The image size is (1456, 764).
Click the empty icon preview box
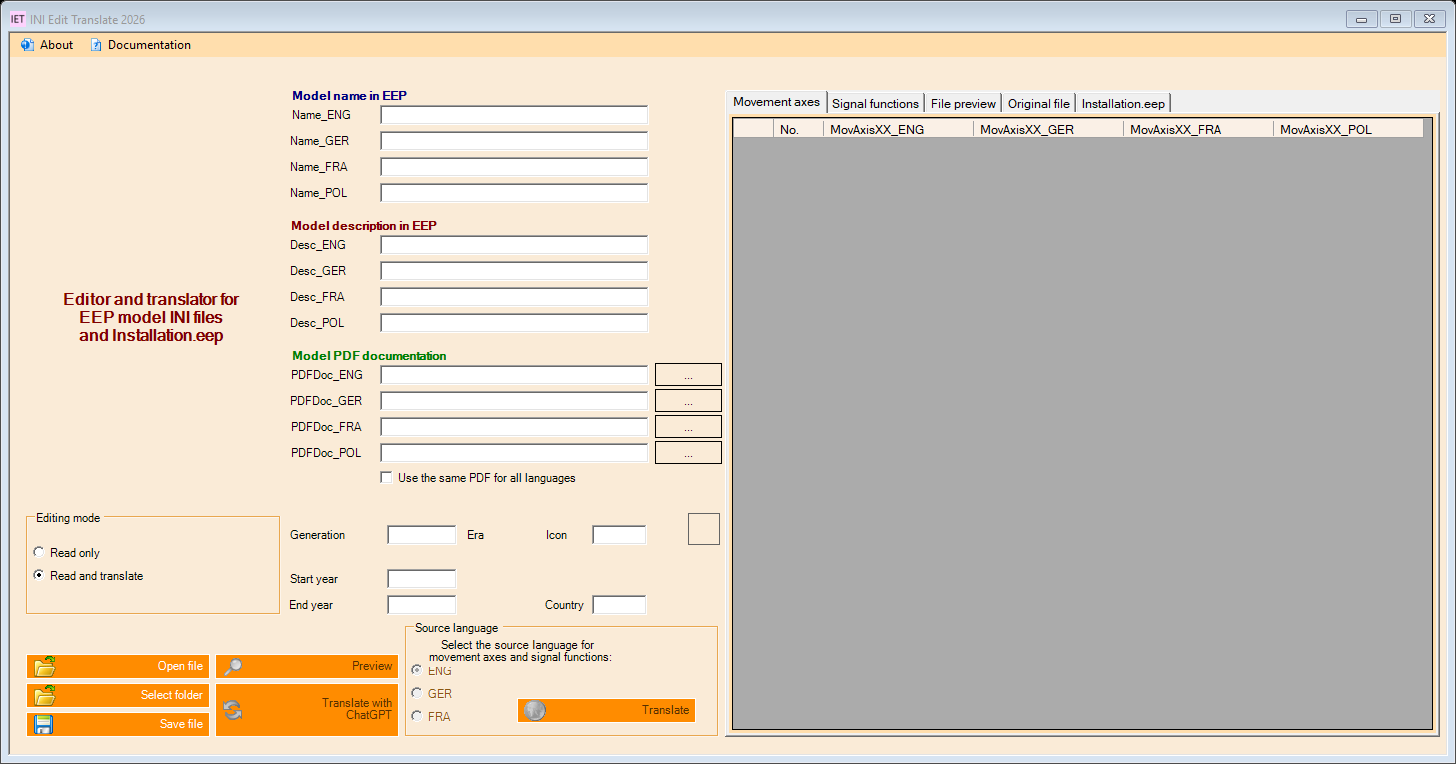704,529
